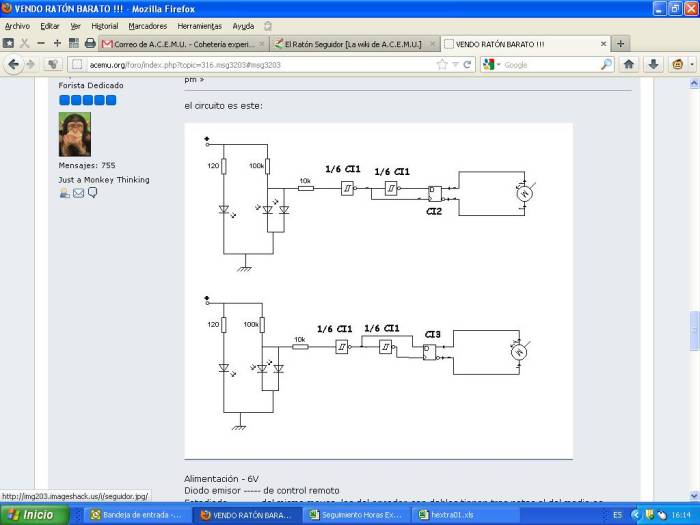Open the Downloads arrow button
This screenshot has height=525, width=700.
(653, 64)
